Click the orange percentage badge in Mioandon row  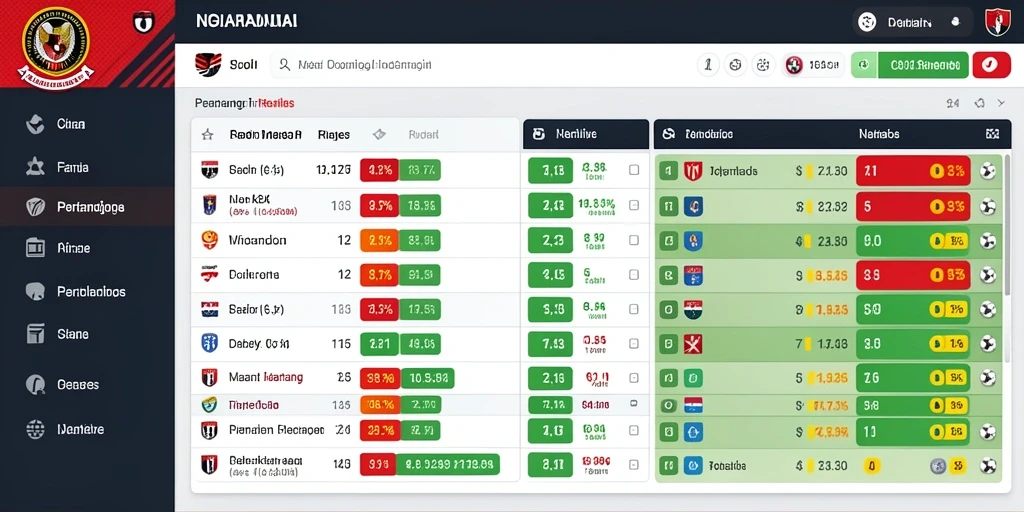click(x=379, y=240)
